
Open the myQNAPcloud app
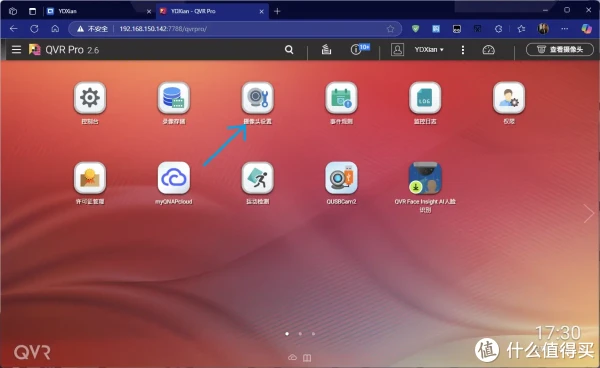pyautogui.click(x=174, y=178)
